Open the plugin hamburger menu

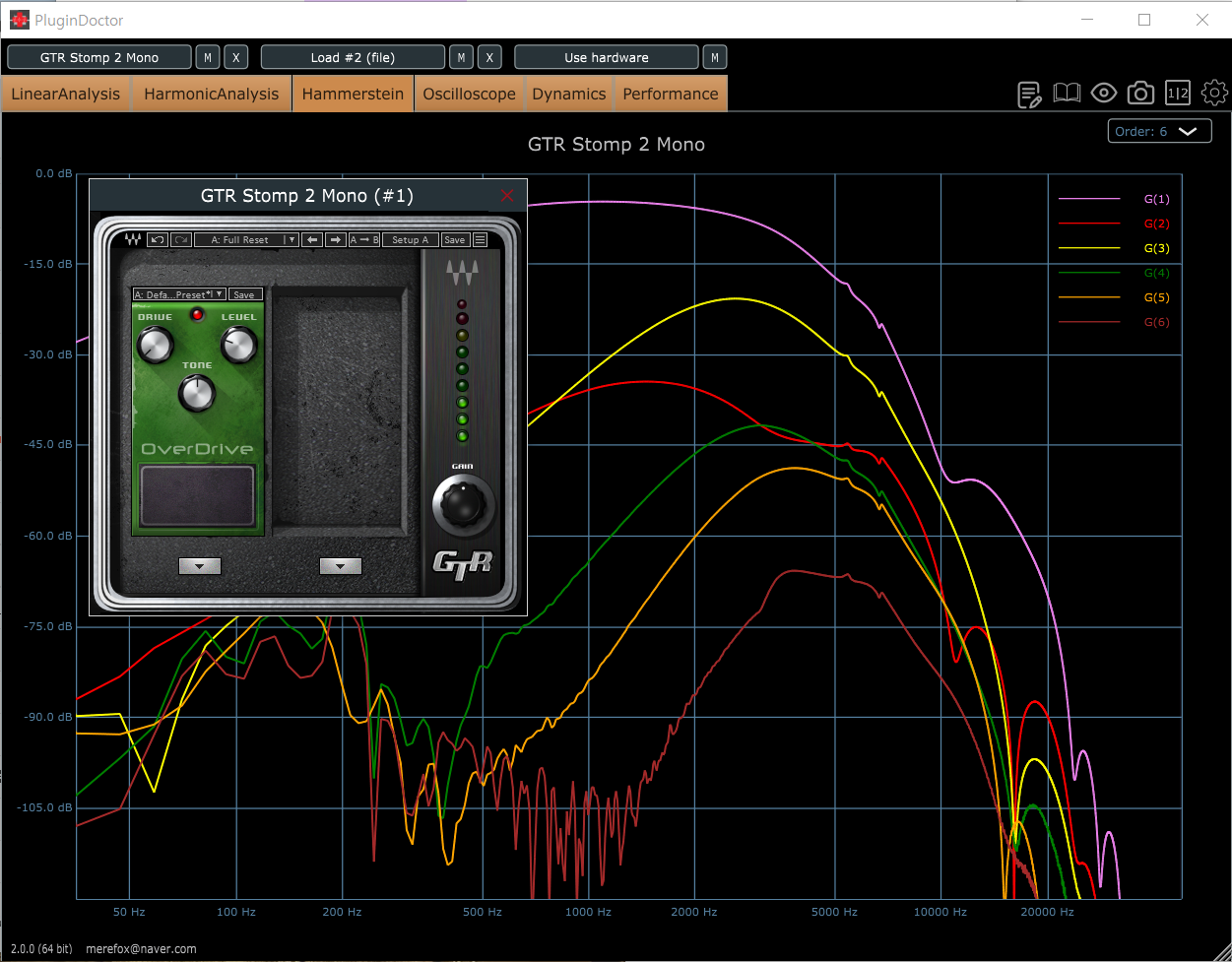(x=480, y=239)
